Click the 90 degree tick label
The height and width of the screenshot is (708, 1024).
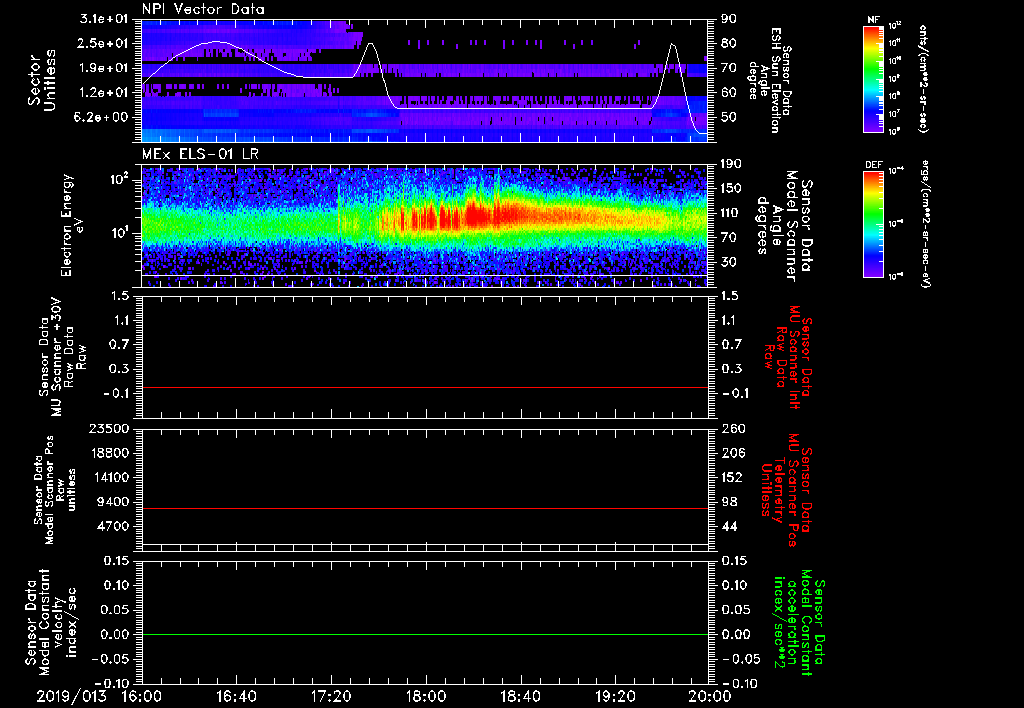coord(729,19)
